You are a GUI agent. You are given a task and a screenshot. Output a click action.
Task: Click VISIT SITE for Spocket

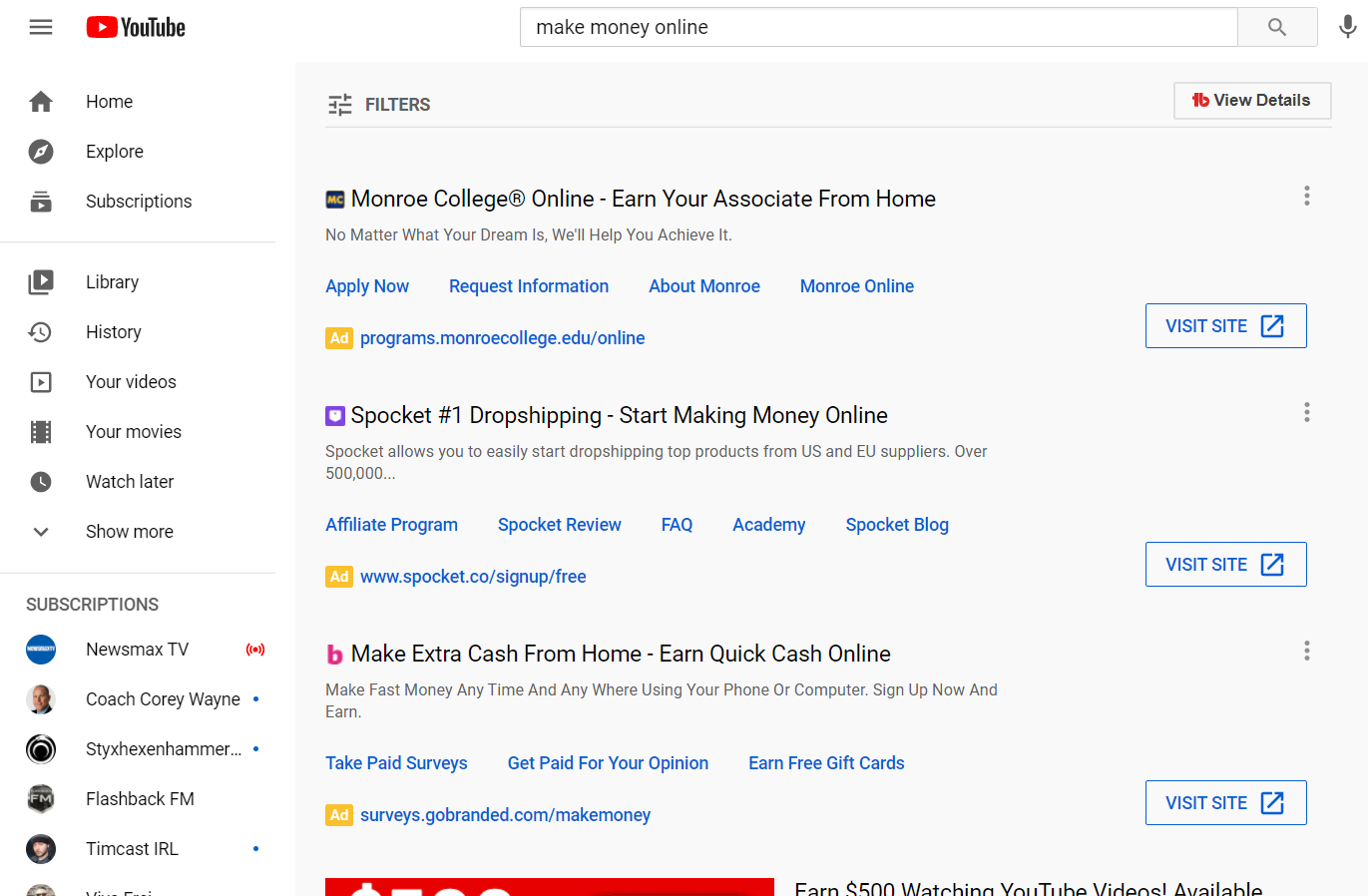click(x=1225, y=565)
